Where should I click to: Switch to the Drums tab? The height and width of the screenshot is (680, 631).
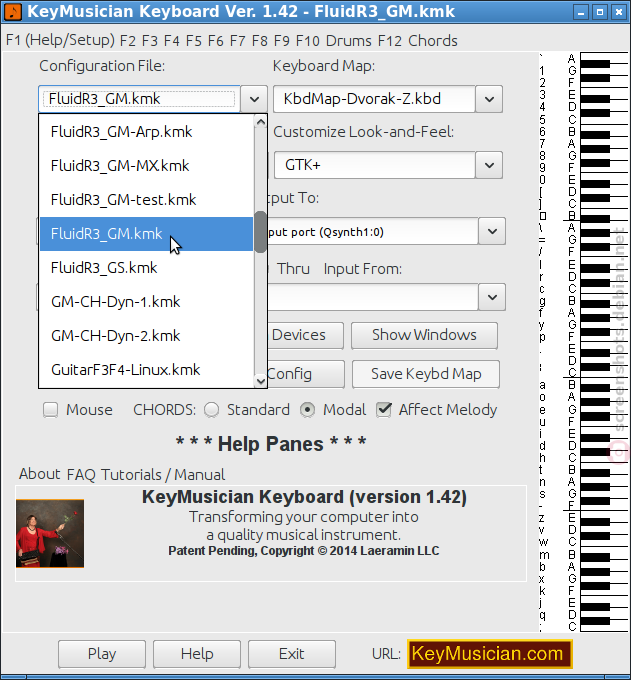click(349, 41)
